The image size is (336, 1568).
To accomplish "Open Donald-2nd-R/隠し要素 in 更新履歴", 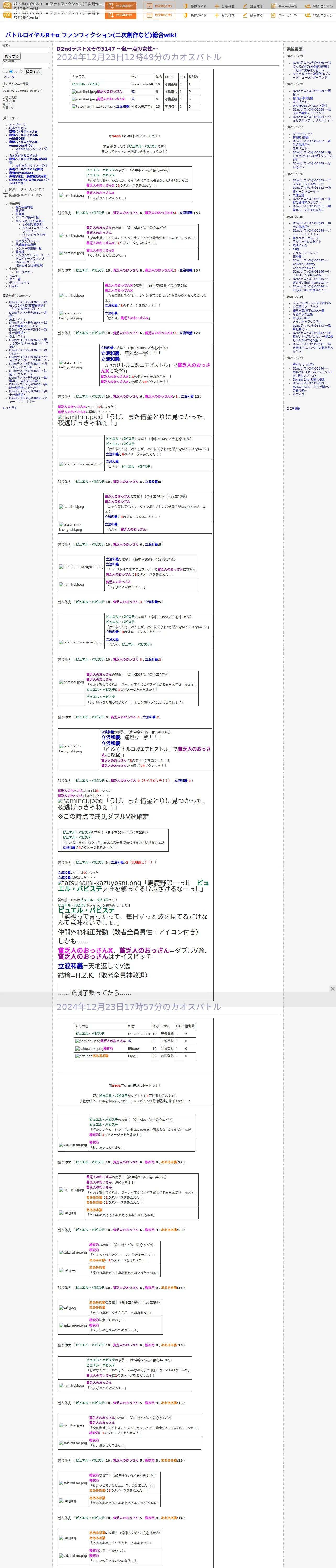I will click(x=309, y=379).
